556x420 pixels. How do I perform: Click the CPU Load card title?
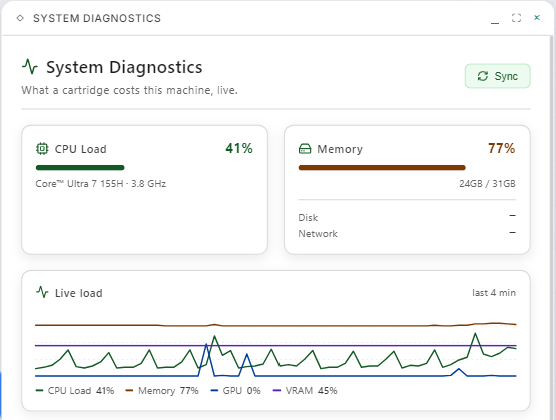pos(80,149)
